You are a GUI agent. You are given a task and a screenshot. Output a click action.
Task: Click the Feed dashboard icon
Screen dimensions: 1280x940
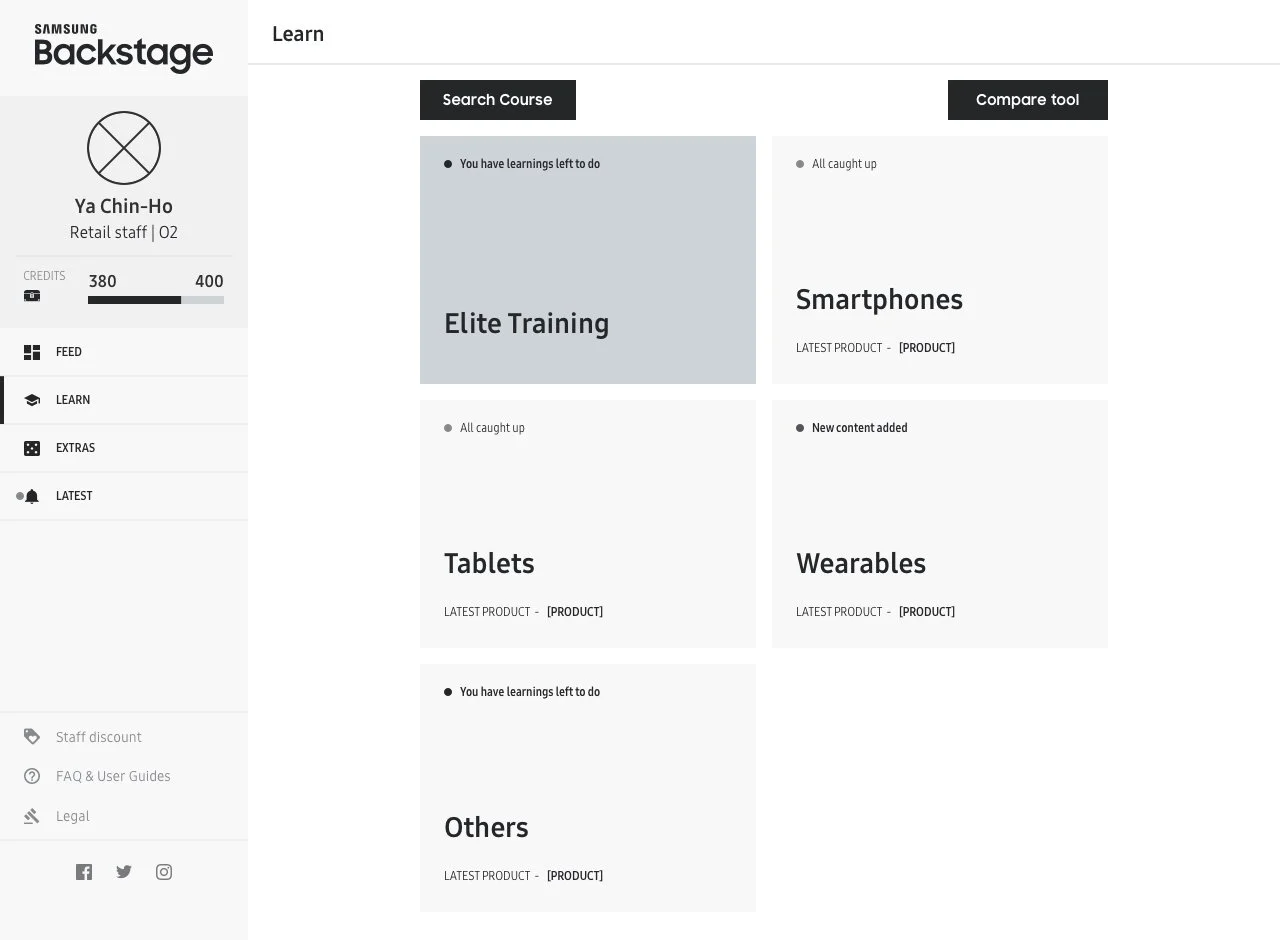pos(32,352)
